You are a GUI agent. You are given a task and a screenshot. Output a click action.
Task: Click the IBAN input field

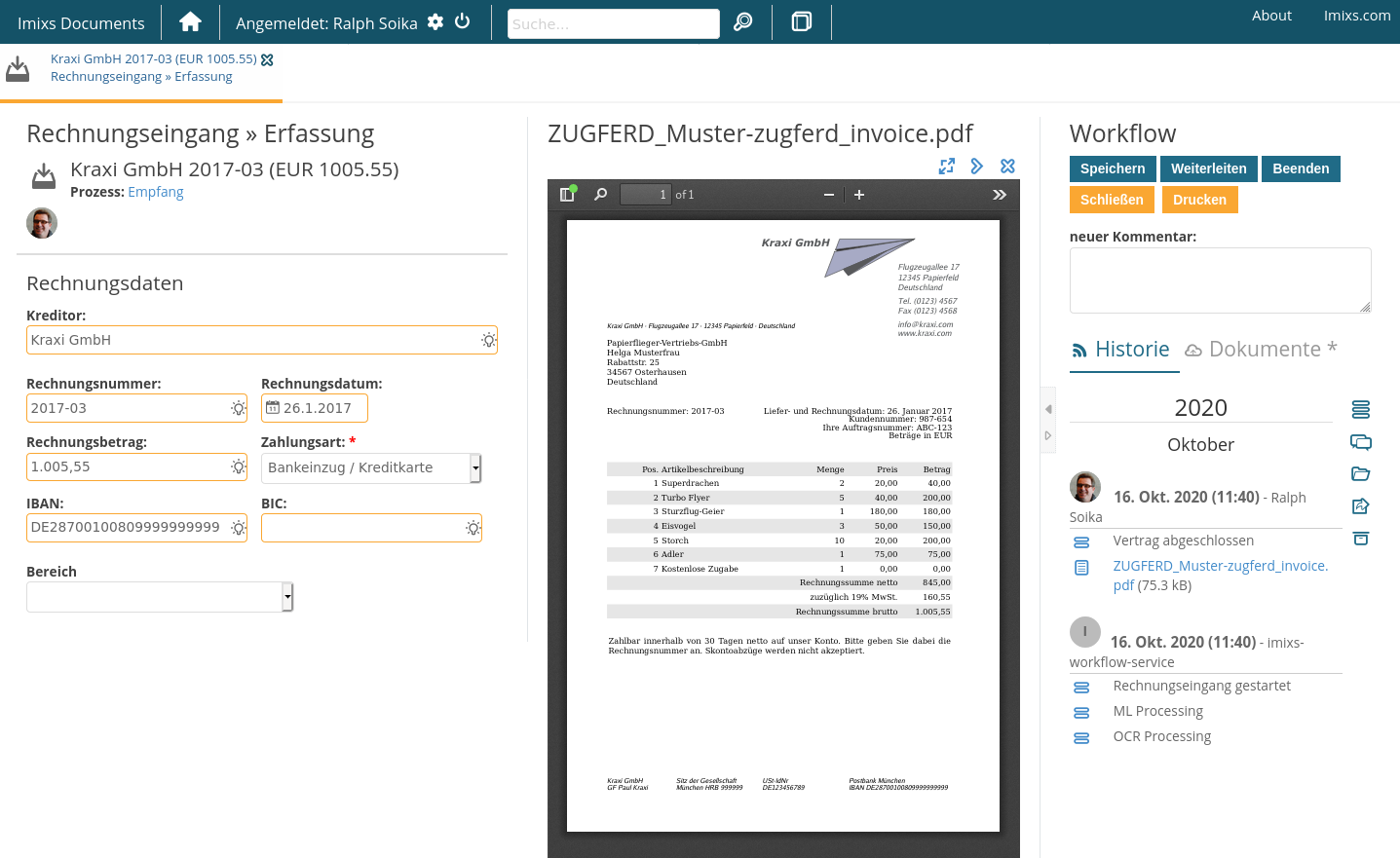pyautogui.click(x=136, y=528)
